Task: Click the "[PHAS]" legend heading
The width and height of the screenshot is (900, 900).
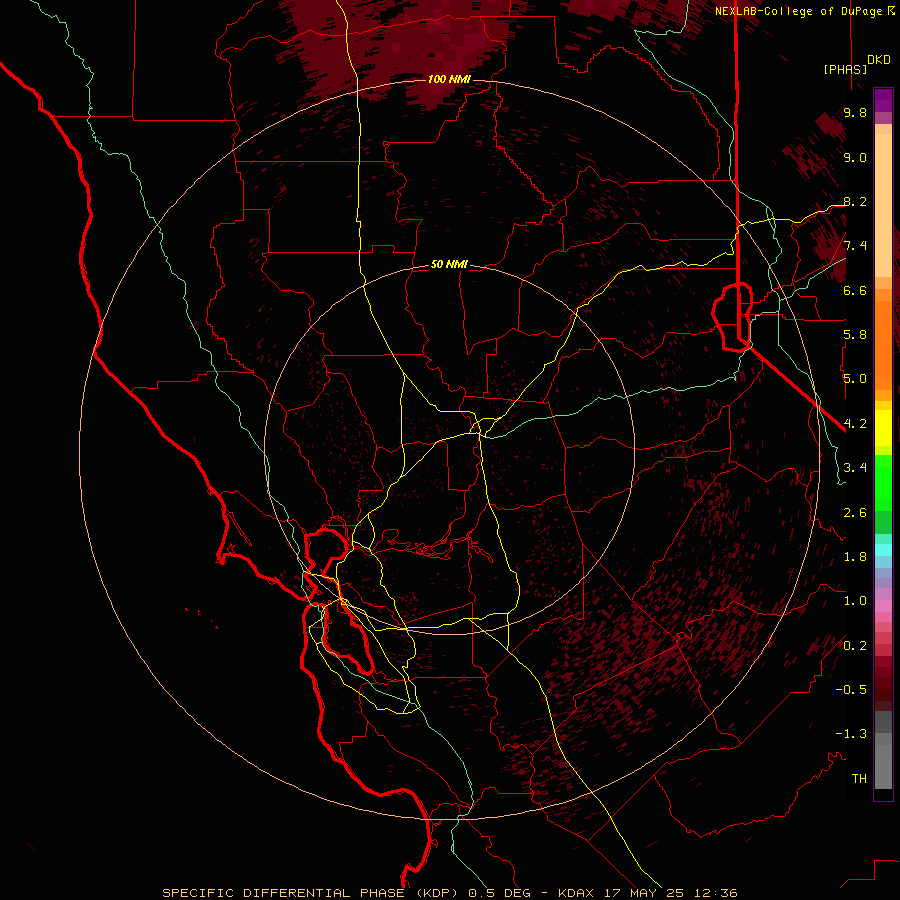Action: click(x=845, y=69)
